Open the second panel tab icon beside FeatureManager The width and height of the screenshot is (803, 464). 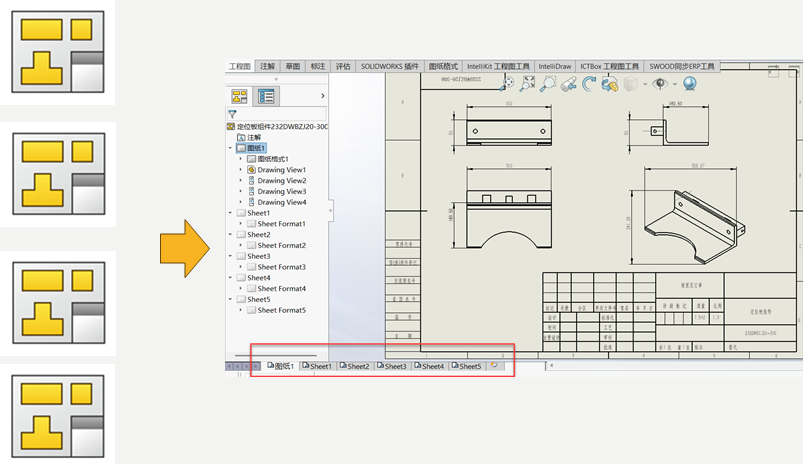pyautogui.click(x=266, y=96)
